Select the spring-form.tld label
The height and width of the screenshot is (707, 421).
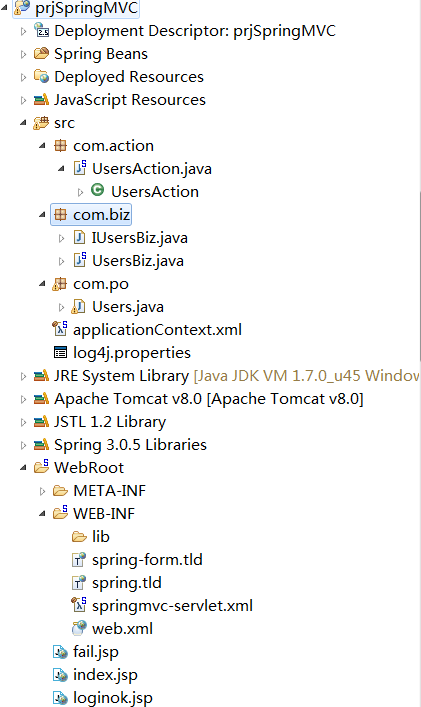point(147,560)
